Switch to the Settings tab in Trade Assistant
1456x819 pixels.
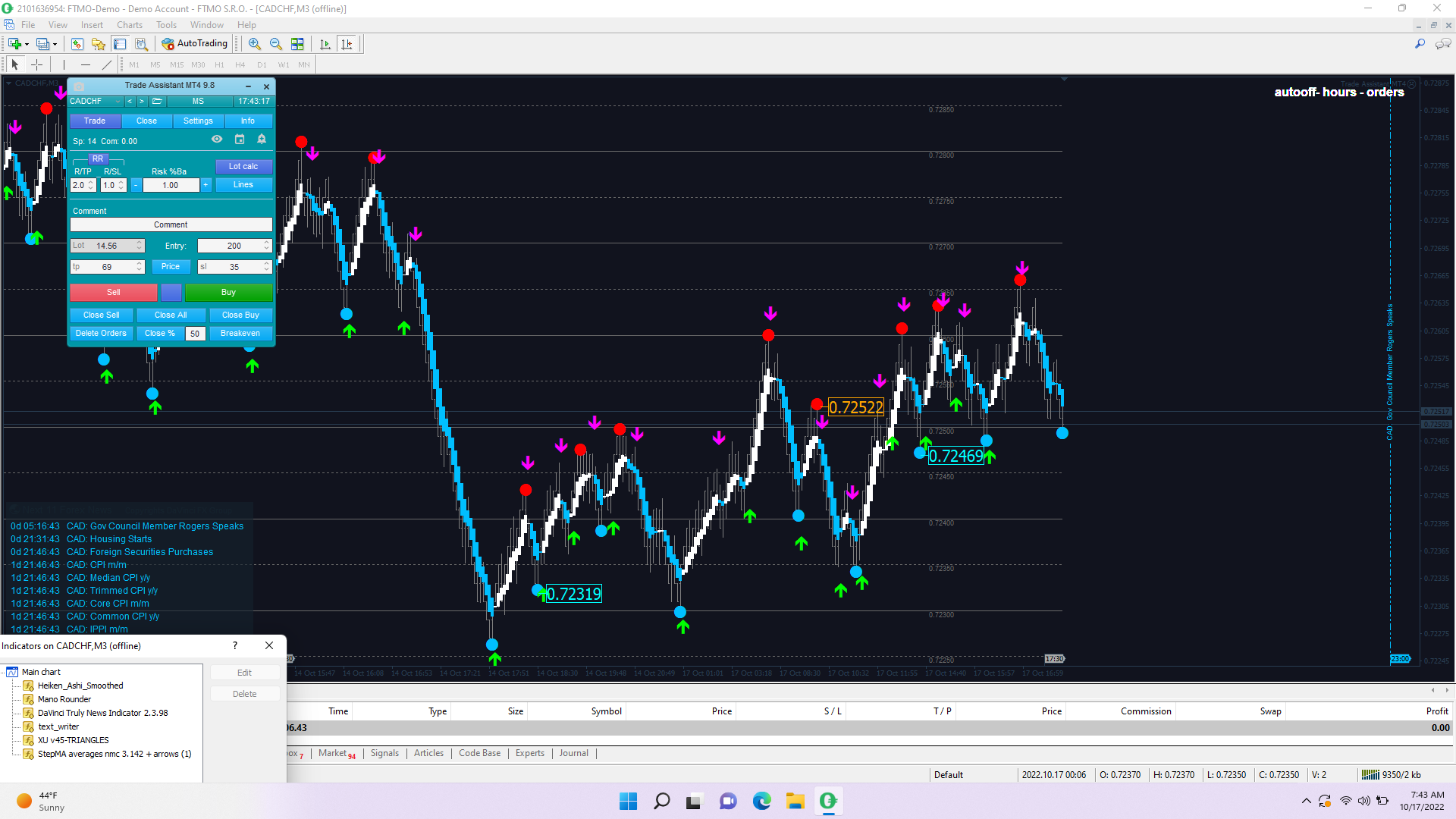click(198, 121)
